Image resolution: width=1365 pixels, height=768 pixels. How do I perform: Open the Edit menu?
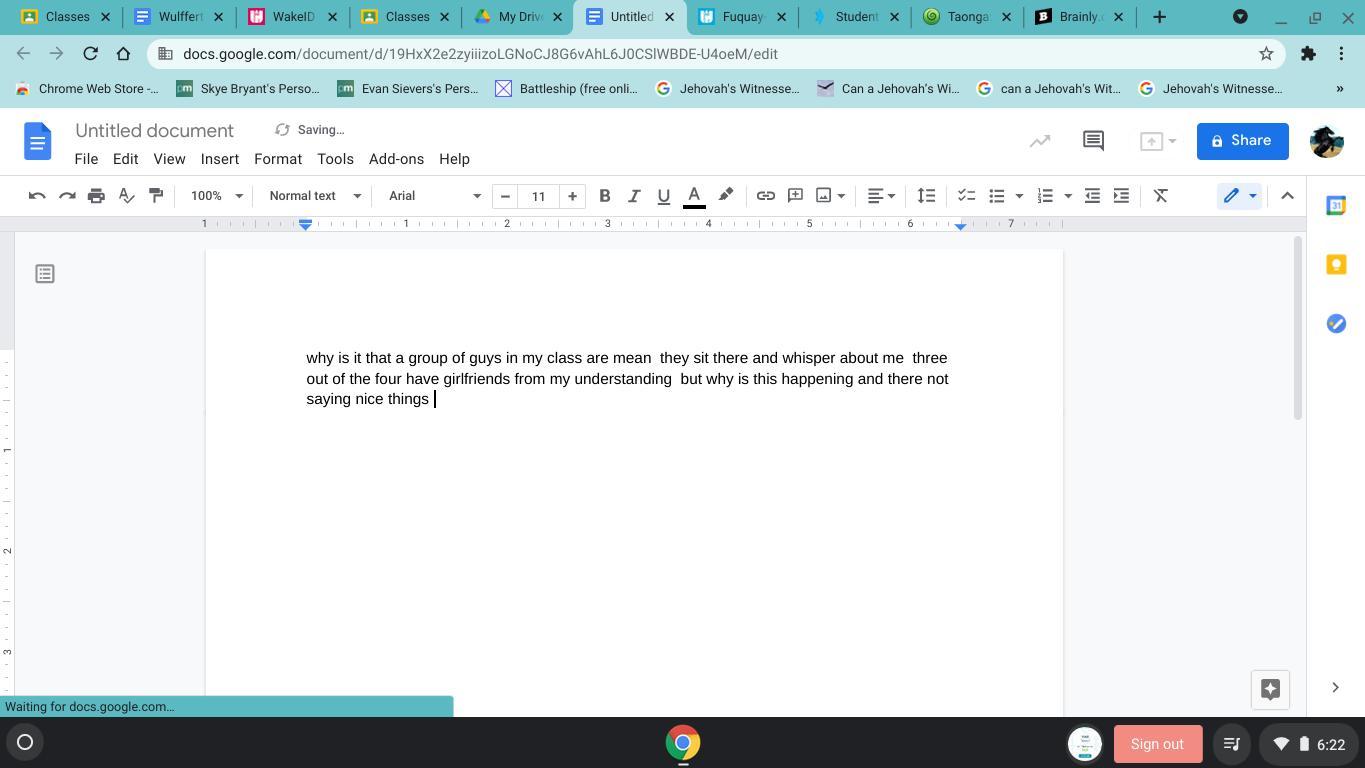(x=125, y=159)
